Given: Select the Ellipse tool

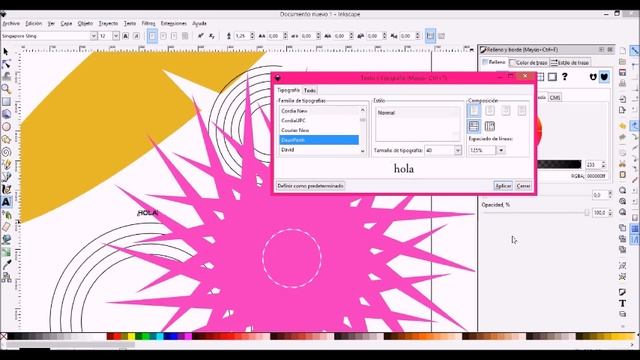Looking at the screenshot, I should [6, 127].
